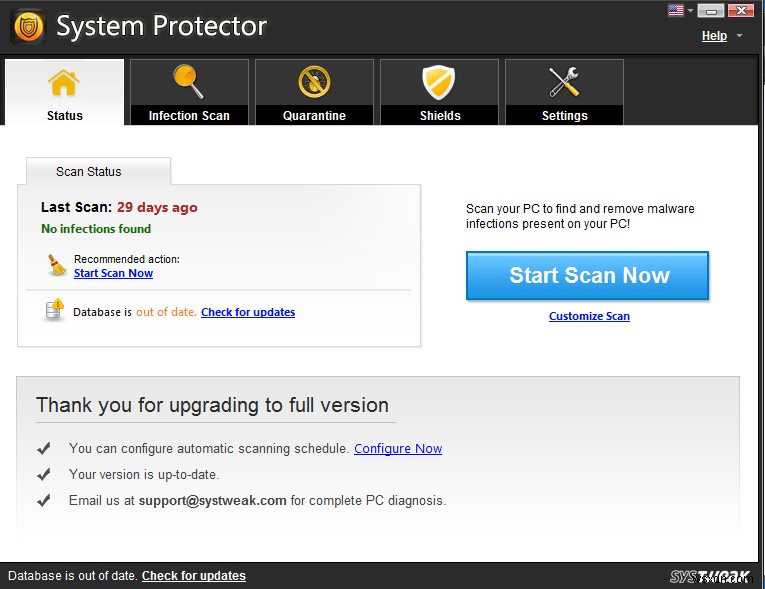Screen dimensions: 765x589
Task: Click the magnifying glass Infection Scan icon
Action: click(x=188, y=81)
